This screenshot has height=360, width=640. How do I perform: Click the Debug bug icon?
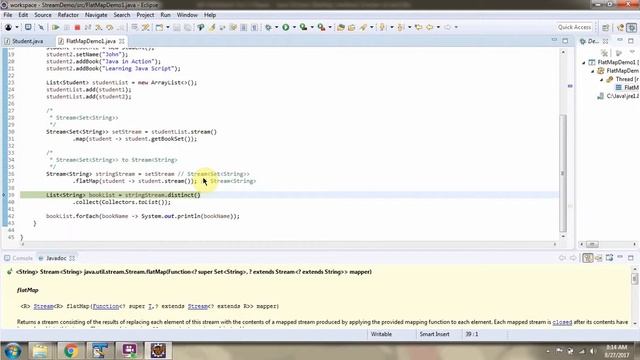tap(268, 27)
